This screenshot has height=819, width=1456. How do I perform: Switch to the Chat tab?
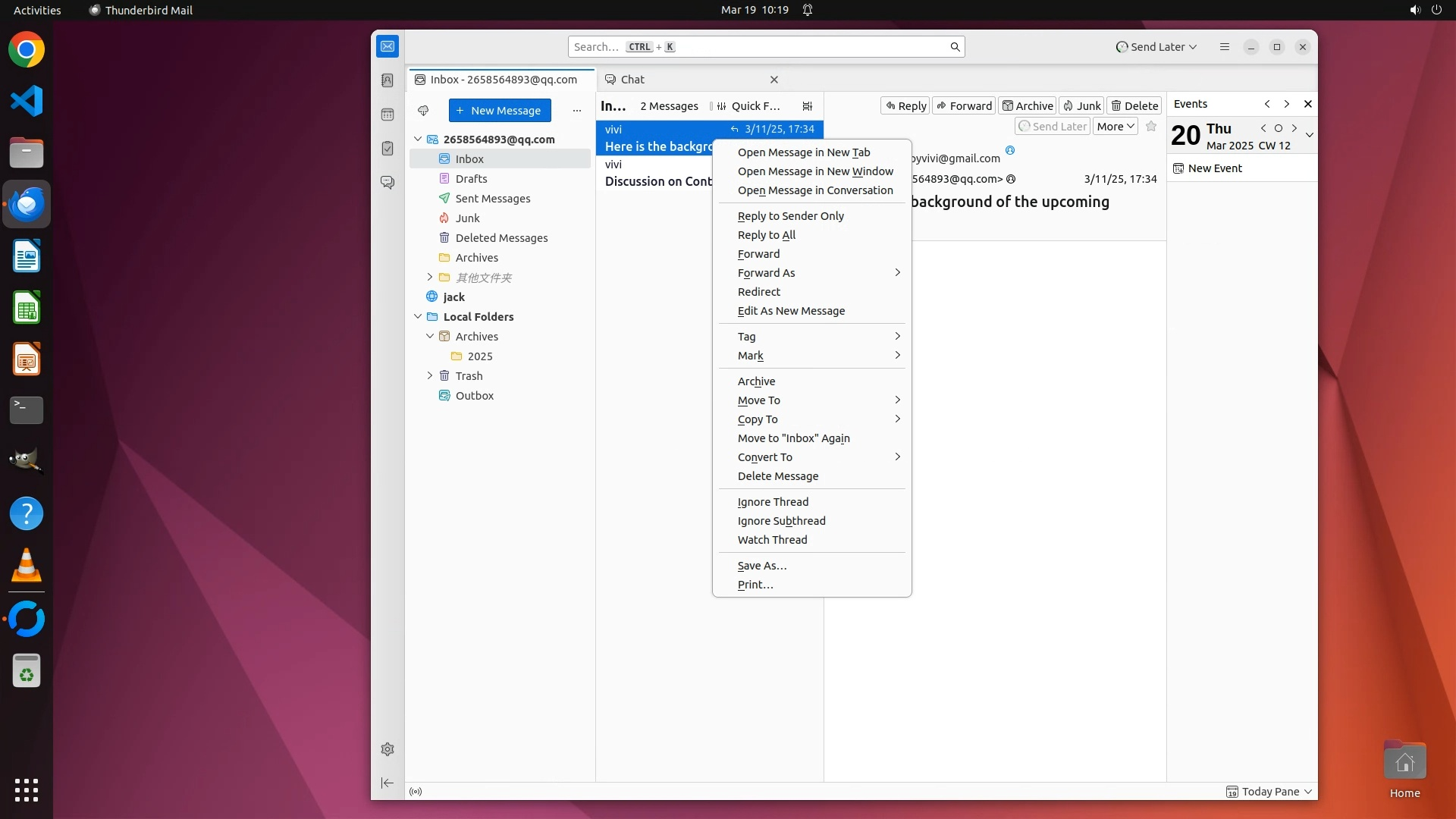pos(632,80)
